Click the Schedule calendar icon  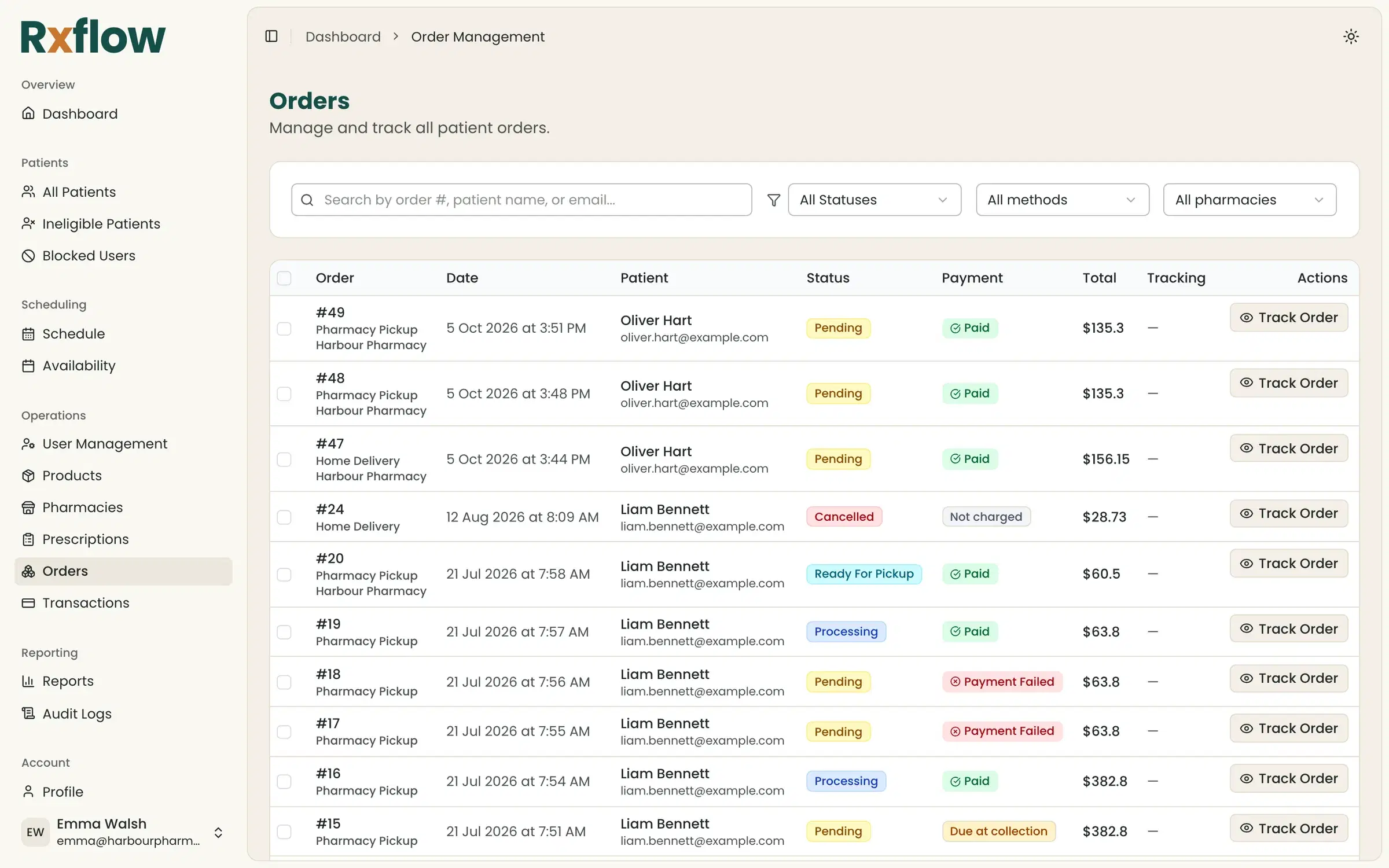28,333
